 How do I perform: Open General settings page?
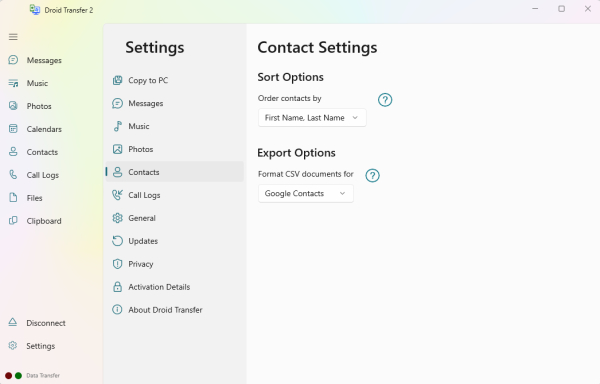tap(174, 218)
